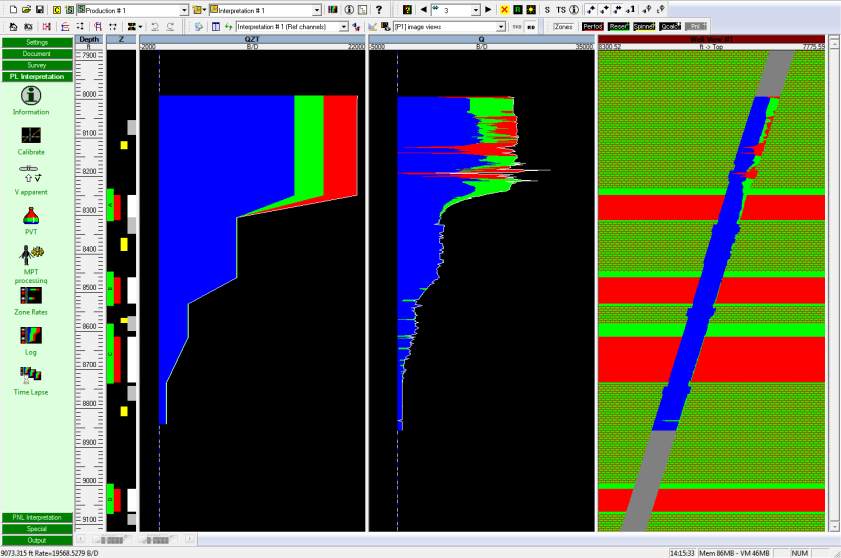Open the Time Lapse step
841x558 pixels.
coord(31,381)
